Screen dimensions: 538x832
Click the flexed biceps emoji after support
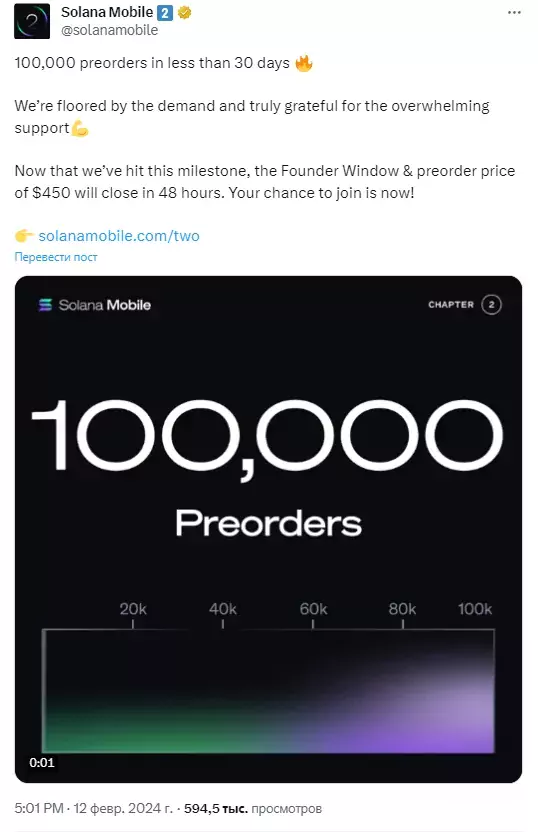pyautogui.click(x=80, y=128)
